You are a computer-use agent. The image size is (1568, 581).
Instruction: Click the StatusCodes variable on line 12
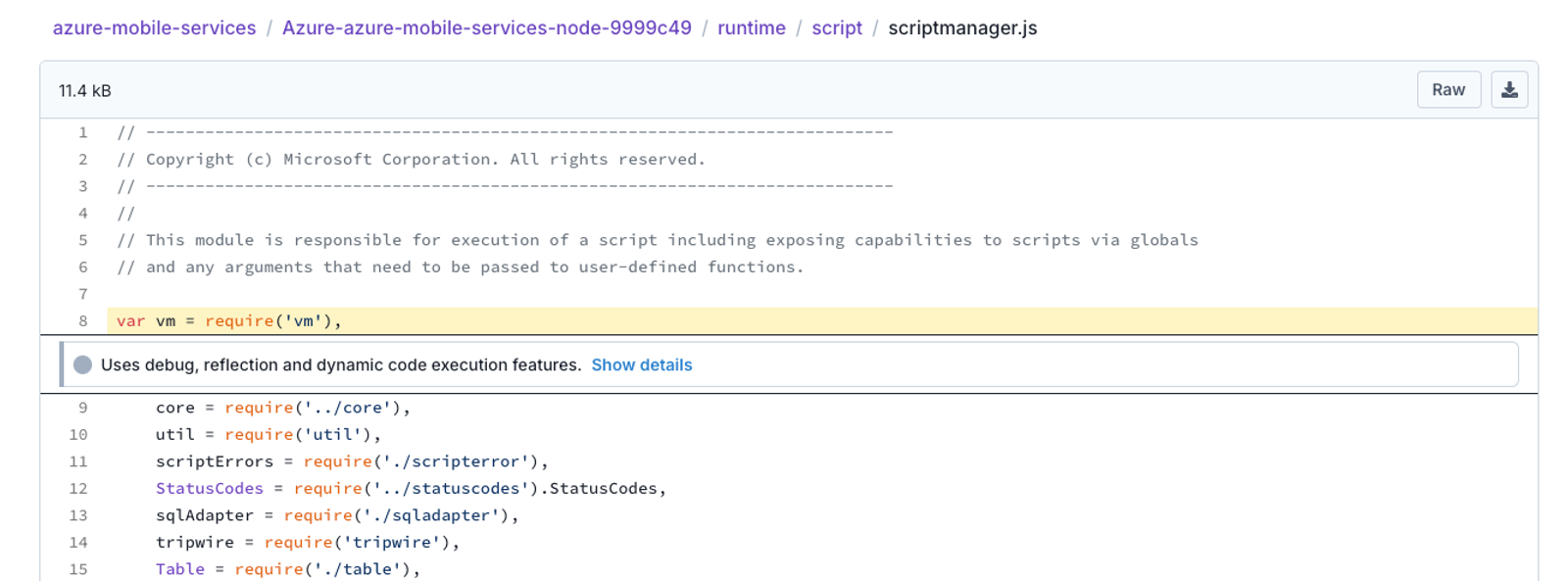click(x=210, y=488)
